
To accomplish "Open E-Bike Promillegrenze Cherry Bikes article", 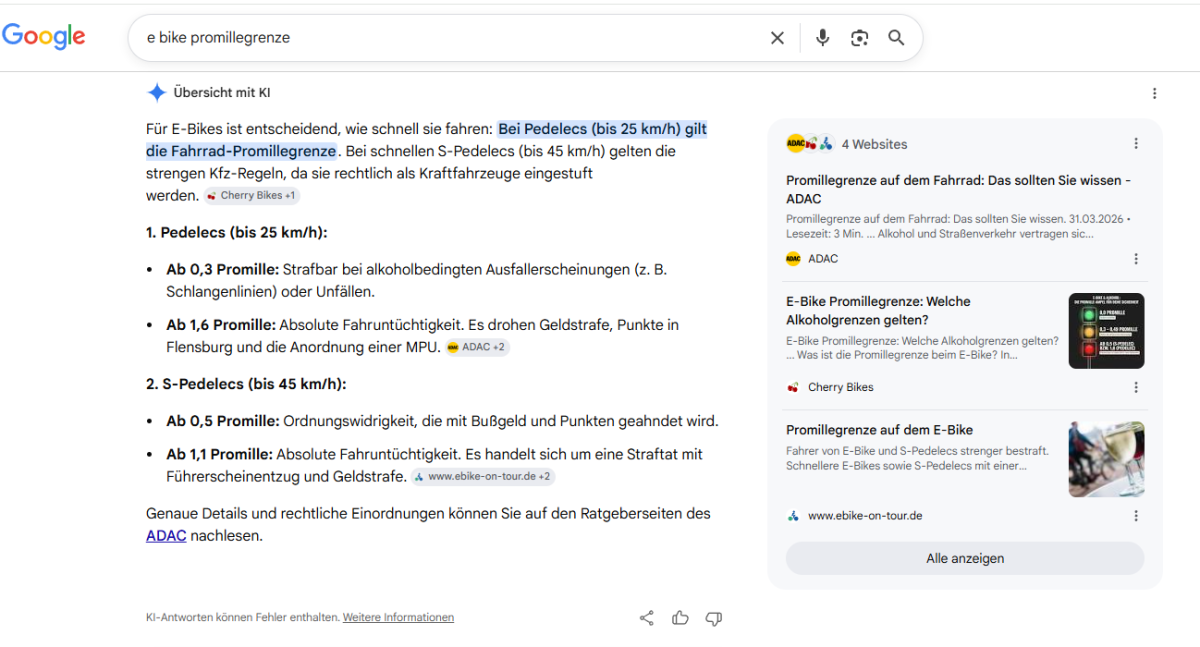I will pyautogui.click(x=878, y=310).
